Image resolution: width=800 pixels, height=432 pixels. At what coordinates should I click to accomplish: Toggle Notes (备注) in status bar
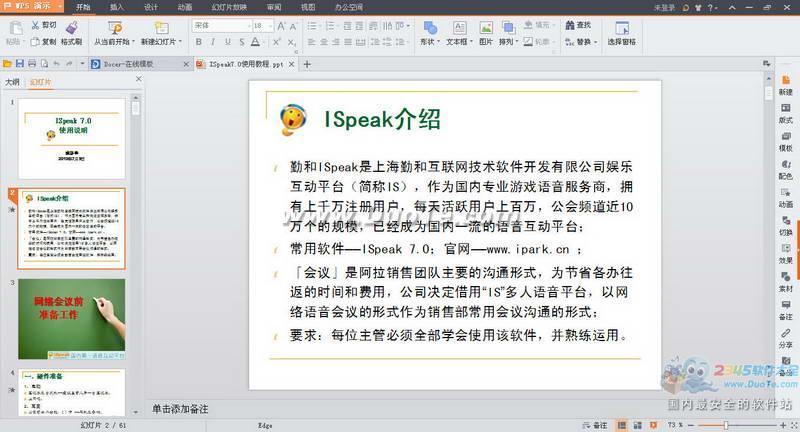[595, 425]
